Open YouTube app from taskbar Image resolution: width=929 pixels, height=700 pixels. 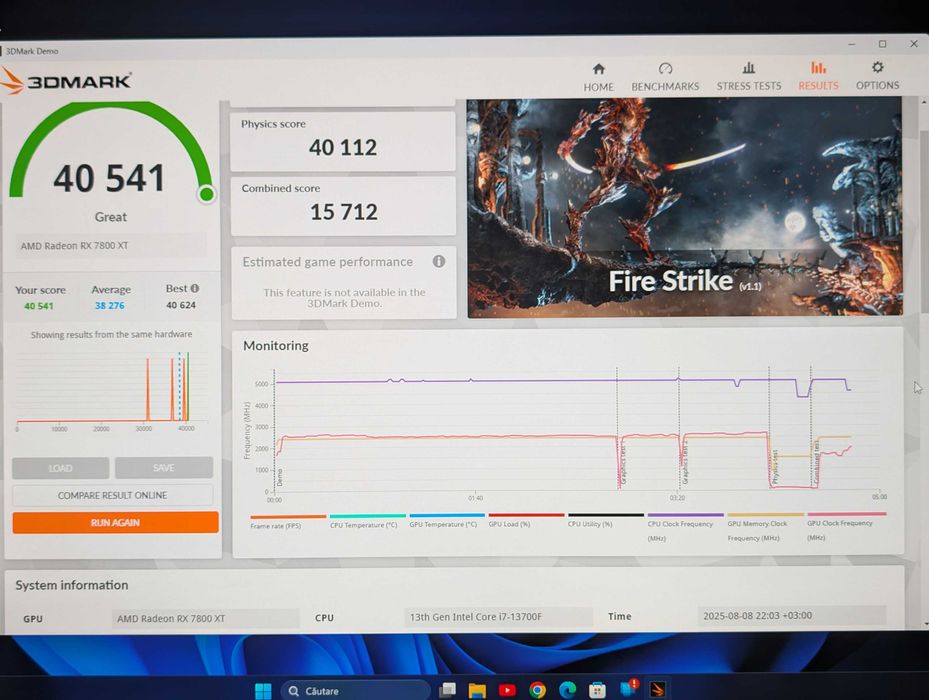click(x=507, y=690)
